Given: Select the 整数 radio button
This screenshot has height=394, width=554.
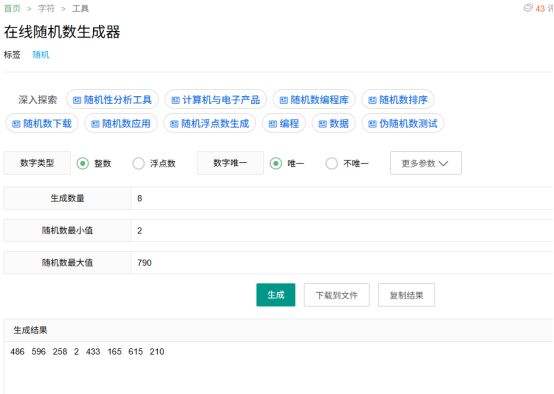Looking at the screenshot, I should tap(83, 163).
